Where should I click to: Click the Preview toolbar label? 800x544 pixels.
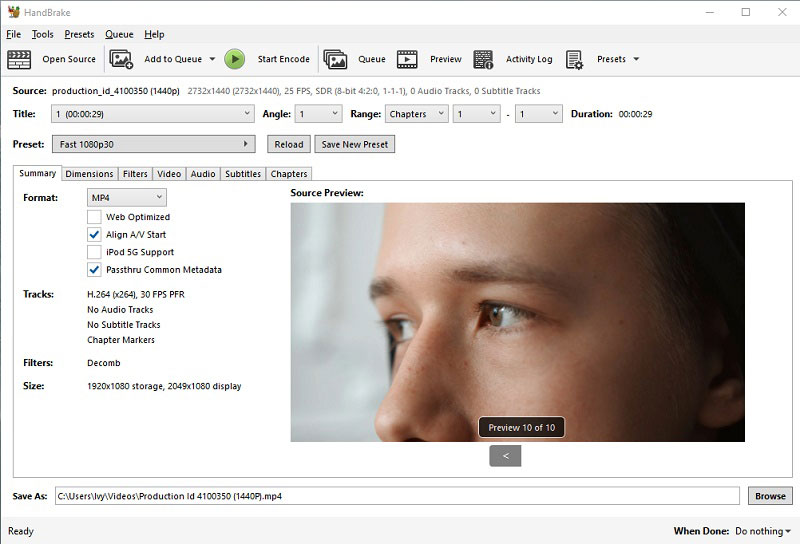[x=445, y=59]
